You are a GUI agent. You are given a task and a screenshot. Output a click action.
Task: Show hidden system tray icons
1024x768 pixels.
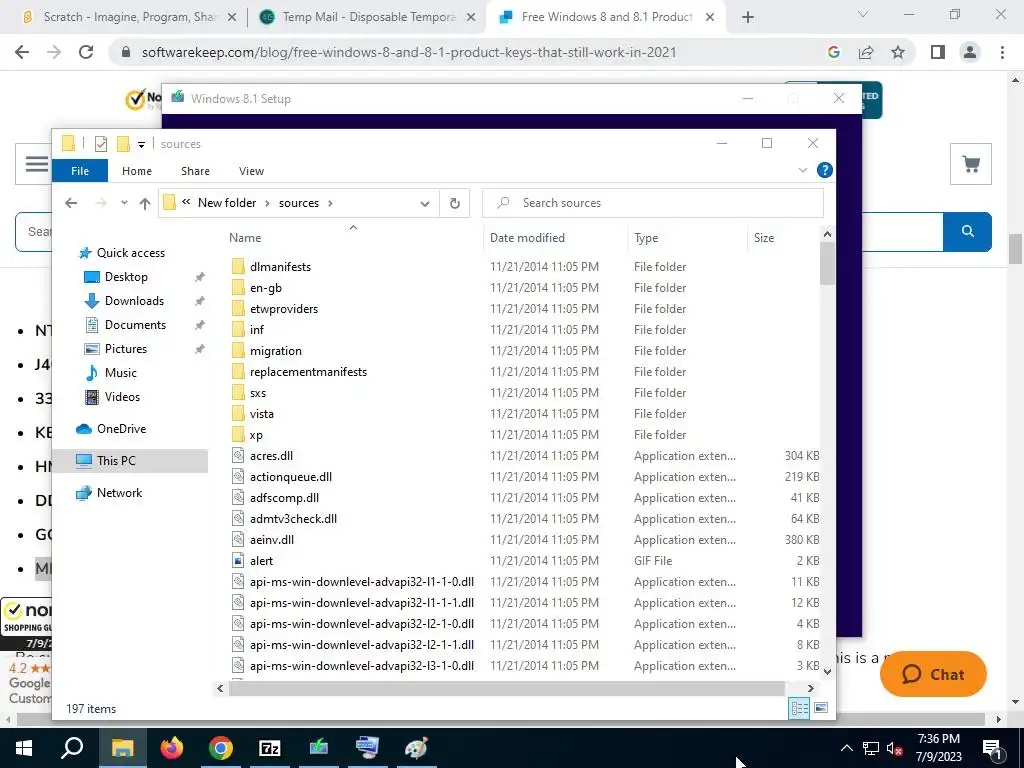[x=846, y=748]
